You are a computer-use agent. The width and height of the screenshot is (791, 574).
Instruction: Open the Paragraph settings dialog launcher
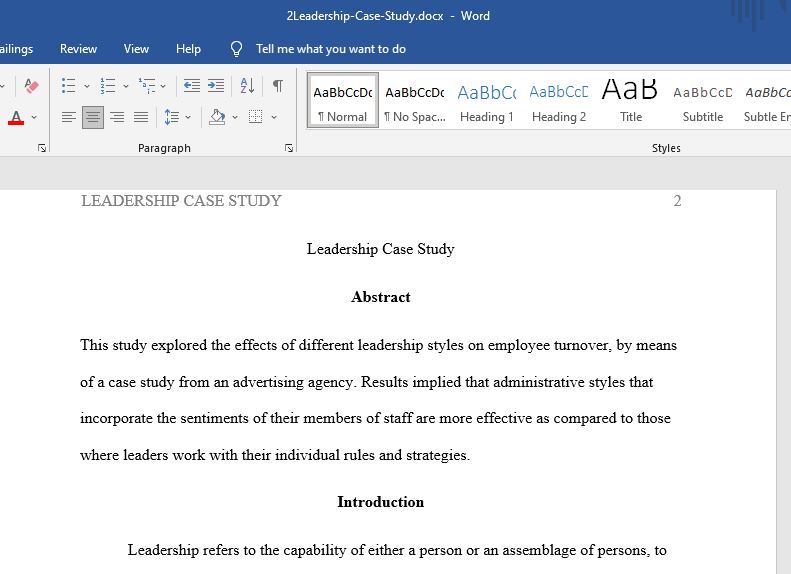click(x=289, y=148)
